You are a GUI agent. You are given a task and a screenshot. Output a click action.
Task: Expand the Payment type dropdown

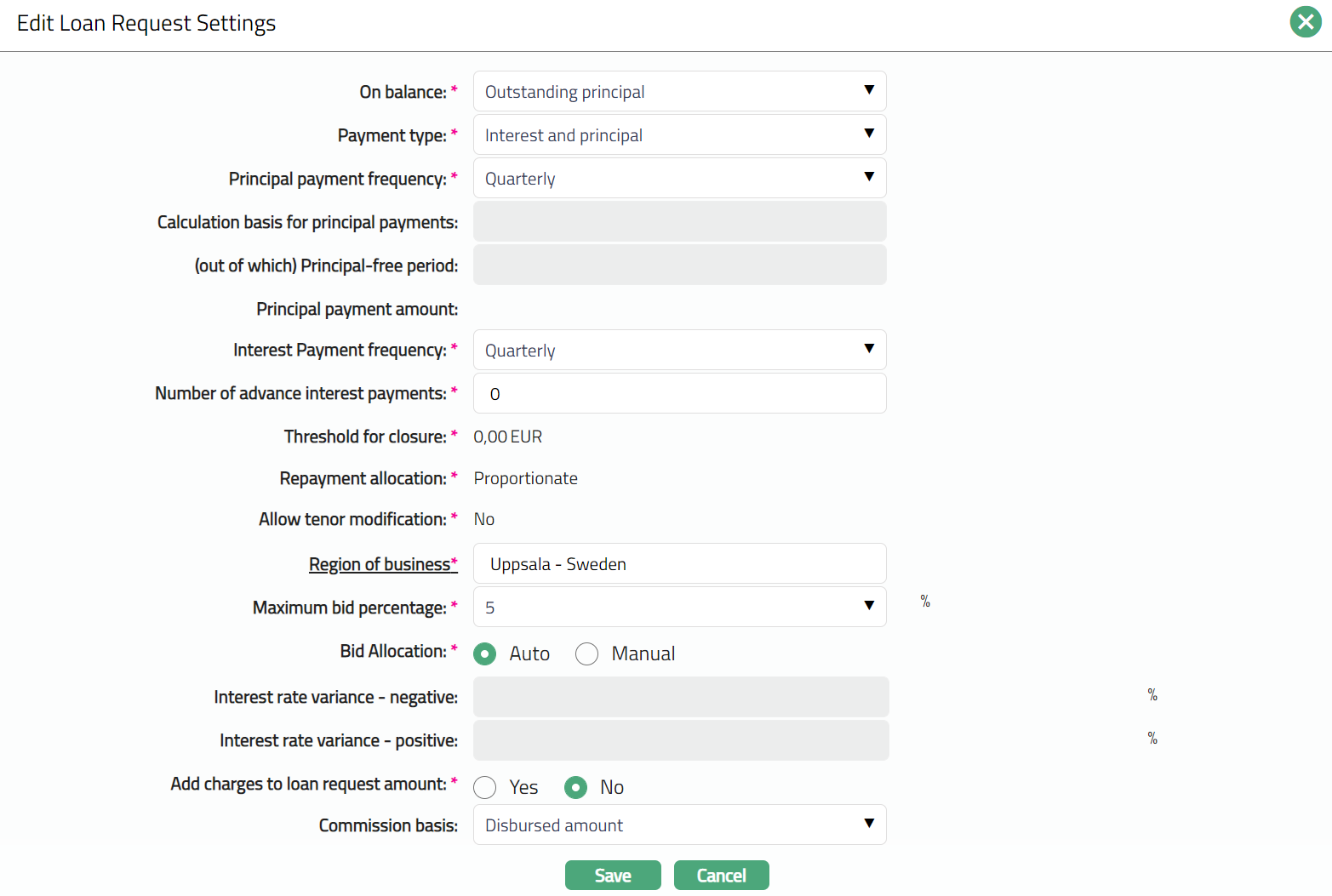click(x=679, y=134)
